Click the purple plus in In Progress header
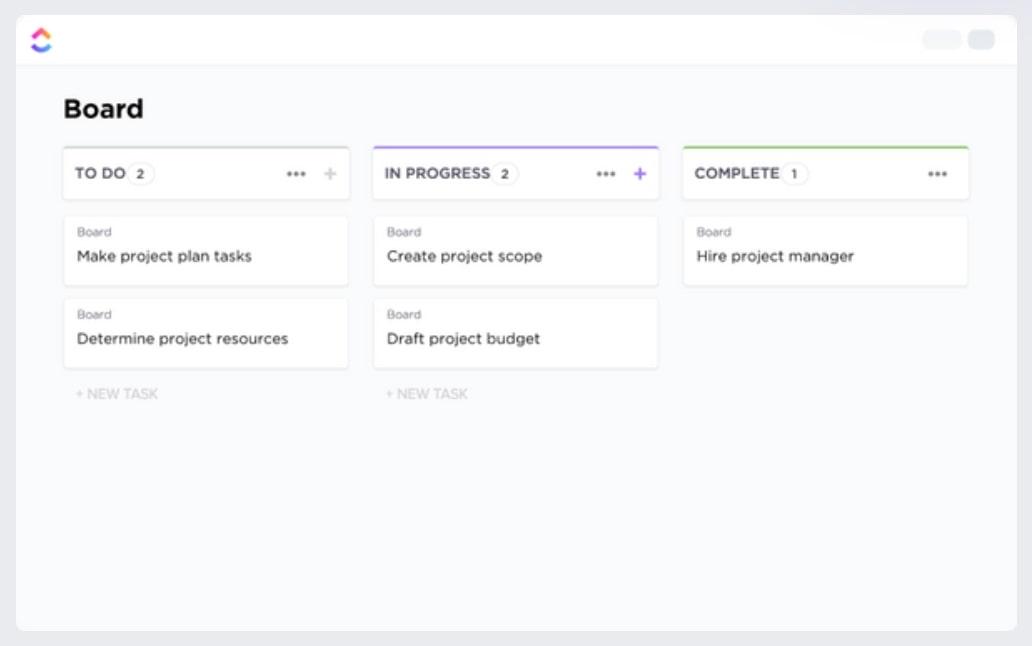1032x646 pixels. [640, 174]
